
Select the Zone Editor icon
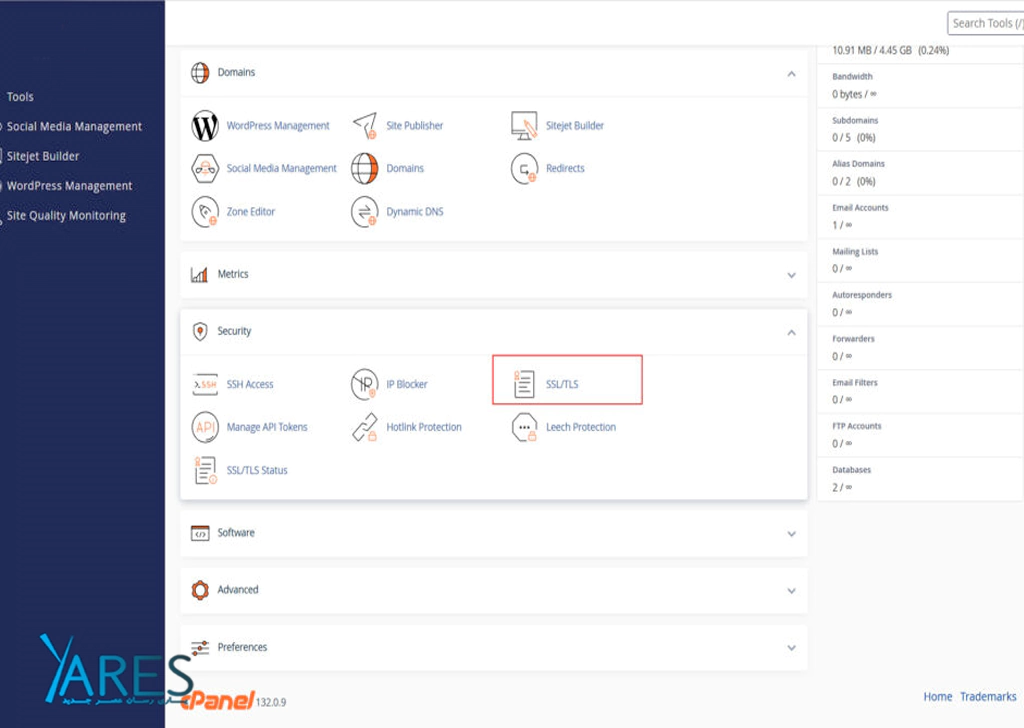coord(204,212)
